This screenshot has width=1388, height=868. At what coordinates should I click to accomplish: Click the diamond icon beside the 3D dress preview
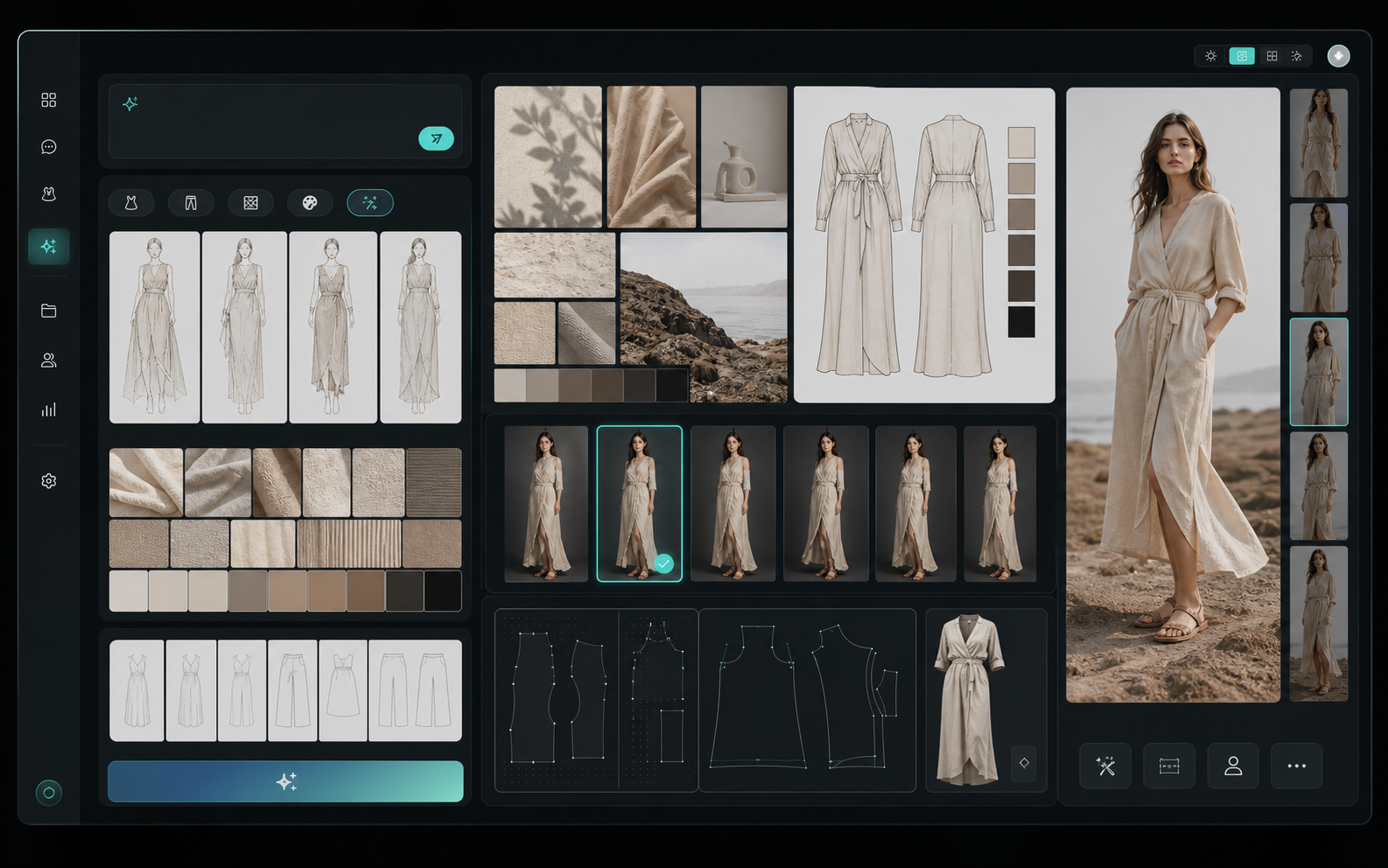click(1024, 763)
